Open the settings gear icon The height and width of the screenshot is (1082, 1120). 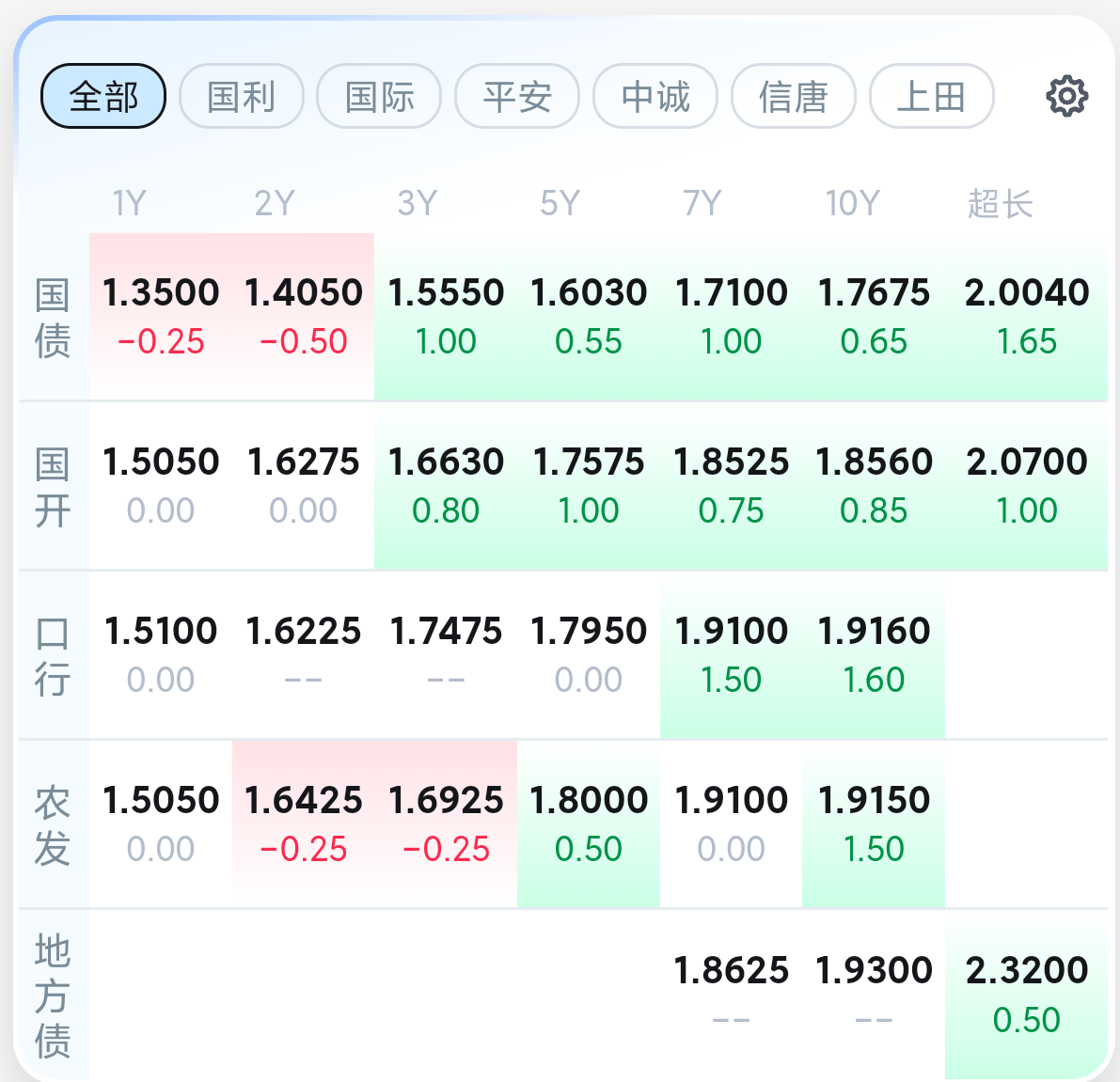(x=1067, y=96)
